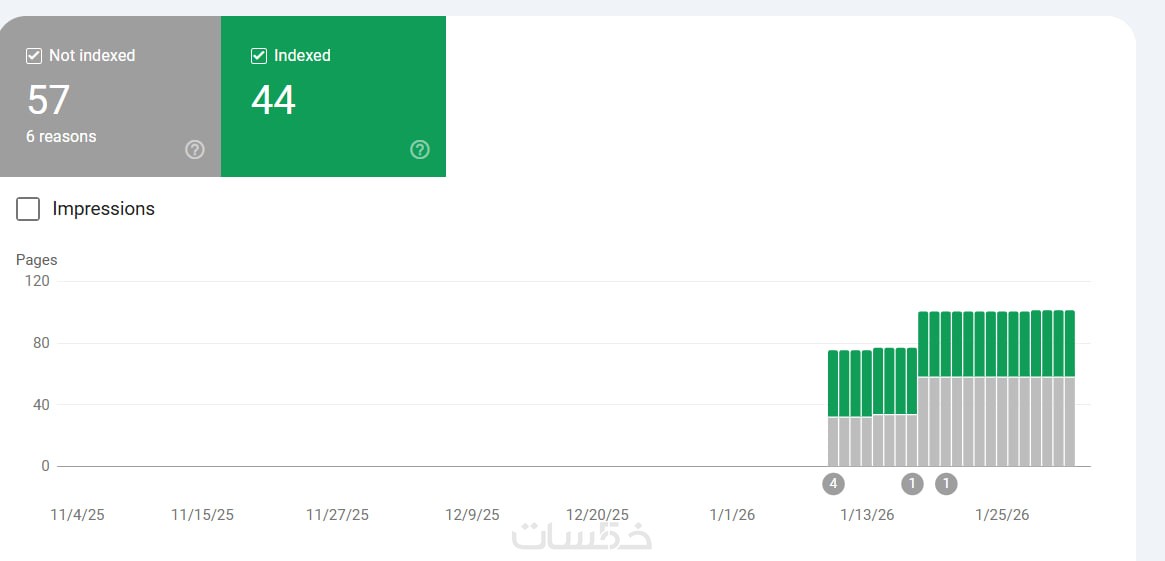The width and height of the screenshot is (1165, 561).
Task: Click the 44 indexed count
Action: (x=273, y=100)
